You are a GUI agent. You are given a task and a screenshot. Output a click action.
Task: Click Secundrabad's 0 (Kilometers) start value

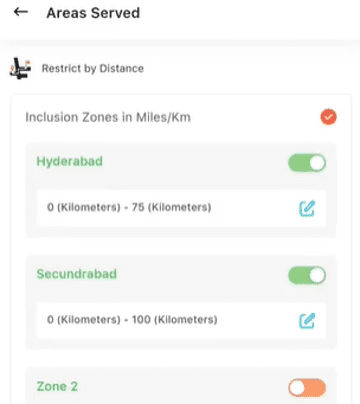(x=84, y=320)
